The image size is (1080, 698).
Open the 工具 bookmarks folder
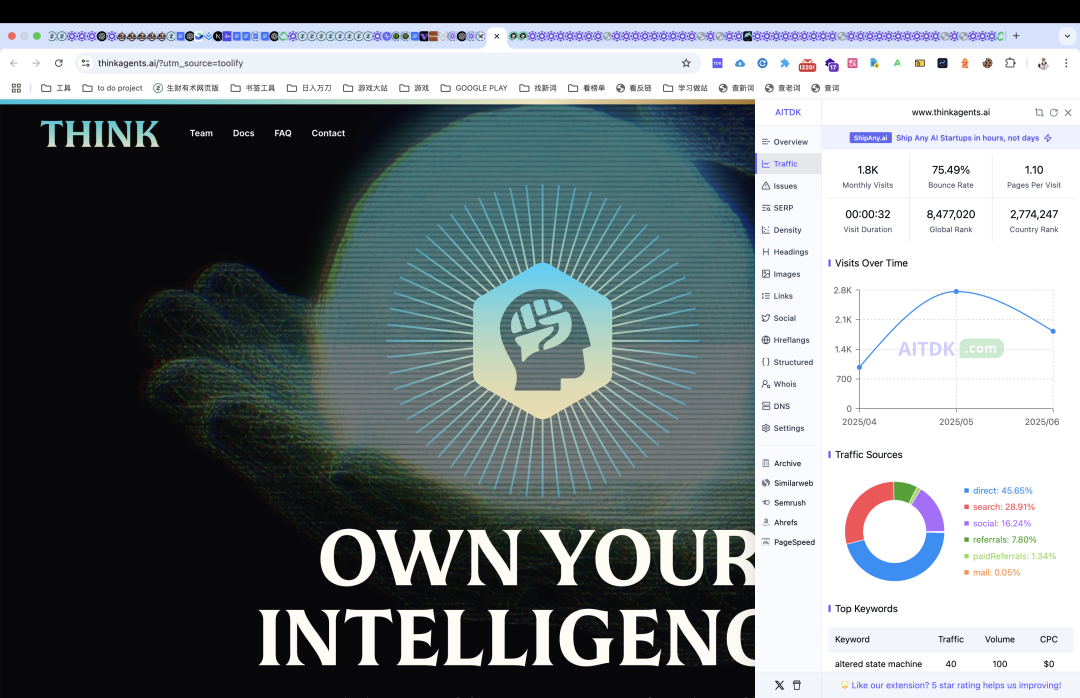56,88
